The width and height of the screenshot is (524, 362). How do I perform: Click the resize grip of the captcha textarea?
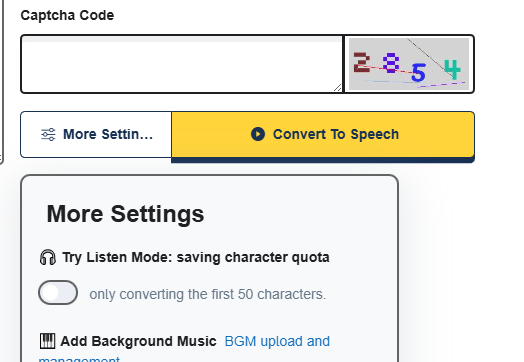[338, 88]
